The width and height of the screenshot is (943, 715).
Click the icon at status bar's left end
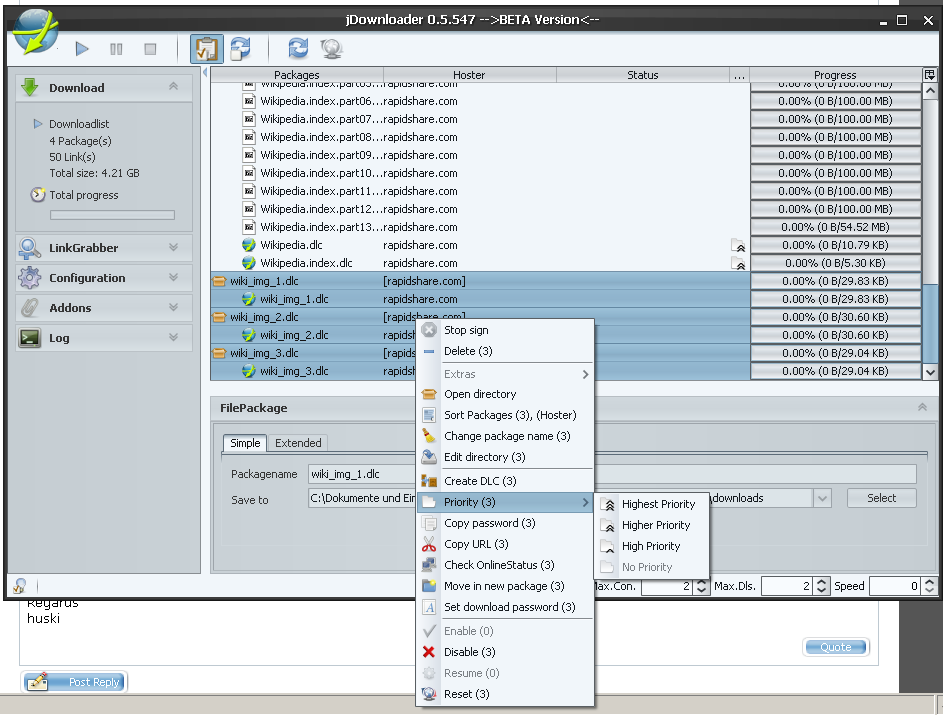19,586
